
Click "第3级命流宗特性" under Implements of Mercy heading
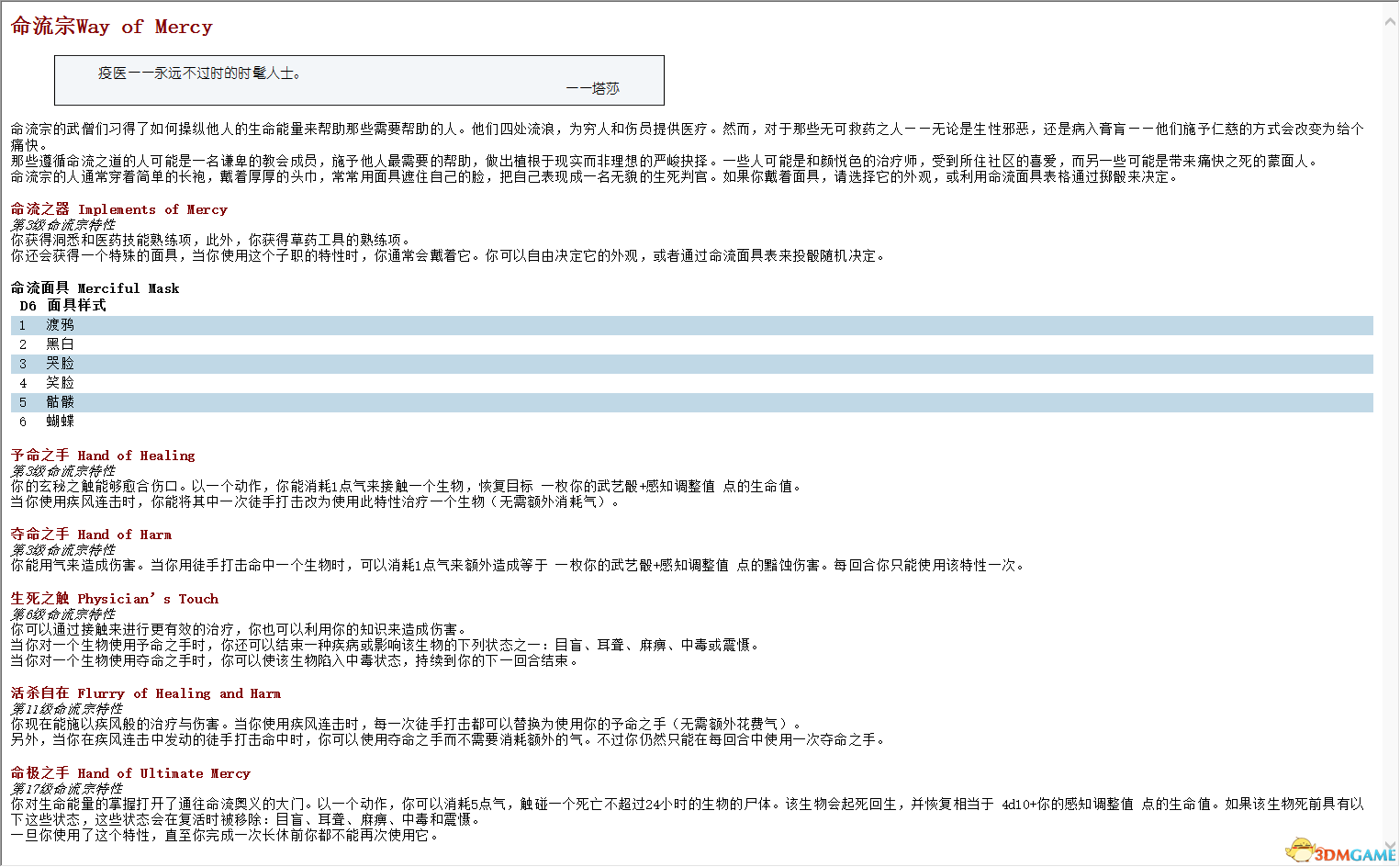(63, 225)
